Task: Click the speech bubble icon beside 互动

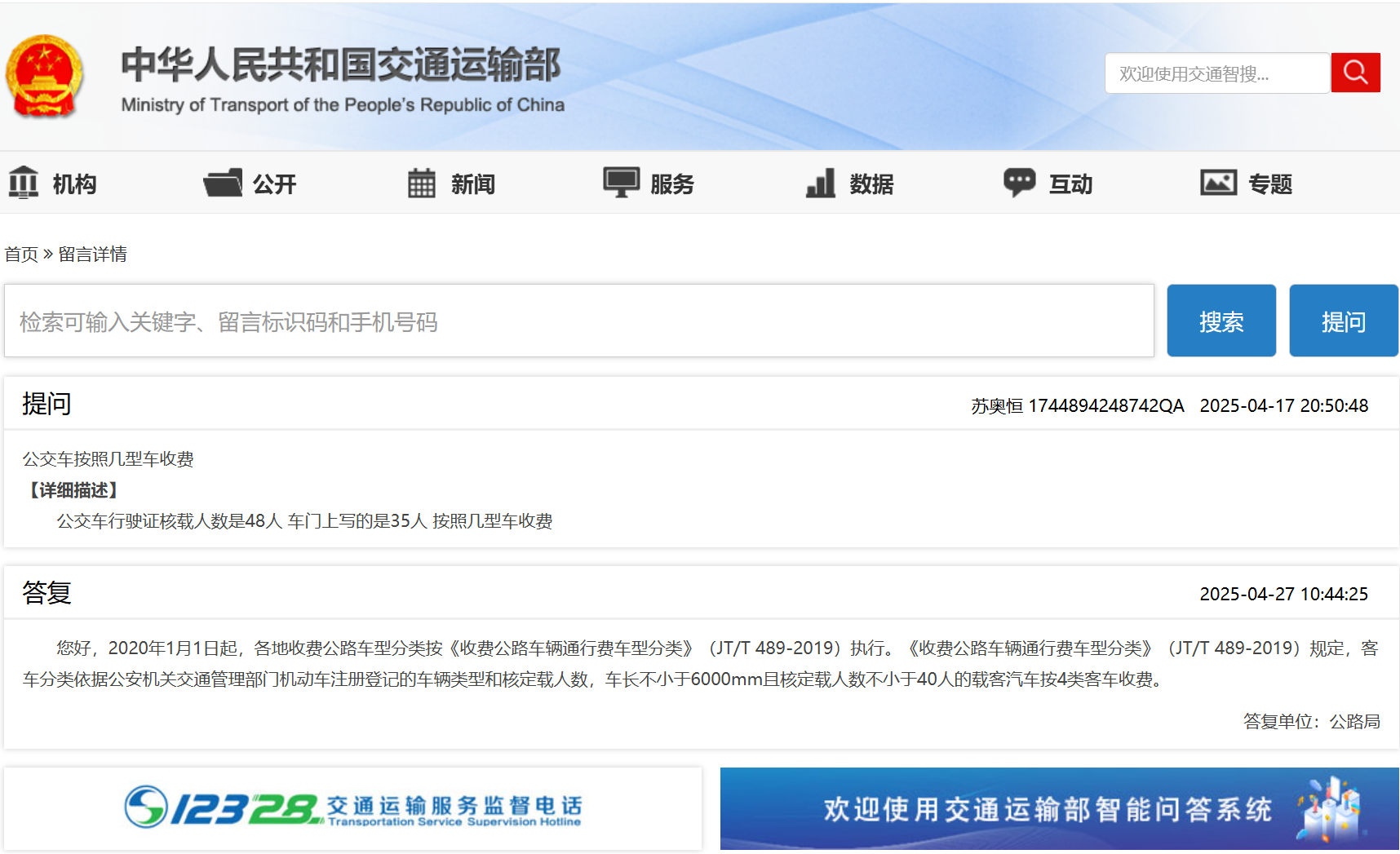Action: 1019,183
